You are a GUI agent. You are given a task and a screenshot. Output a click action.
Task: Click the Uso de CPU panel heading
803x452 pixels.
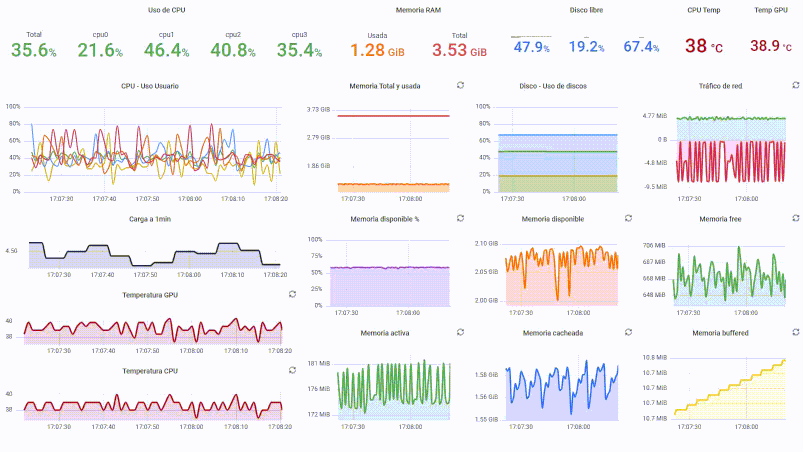pyautogui.click(x=150, y=10)
